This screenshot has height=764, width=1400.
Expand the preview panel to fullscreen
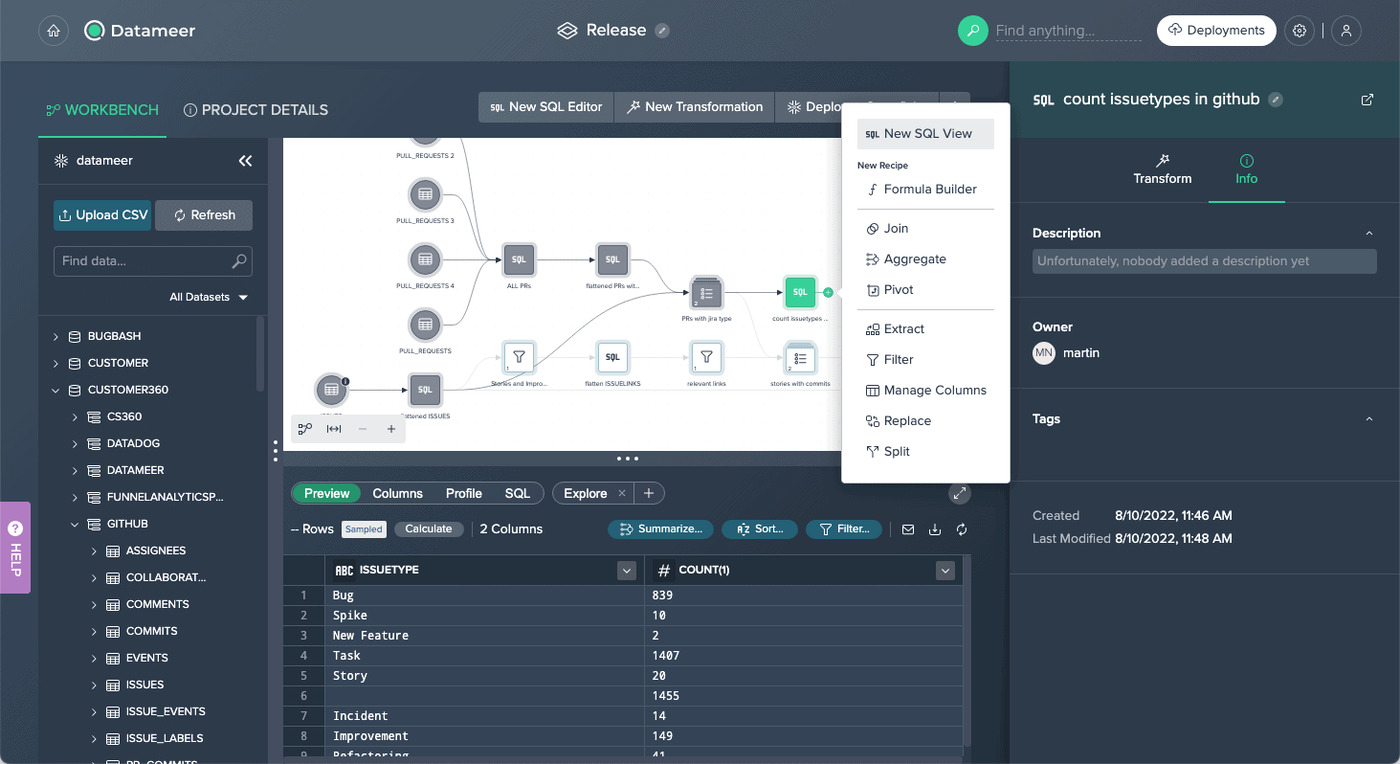959,493
